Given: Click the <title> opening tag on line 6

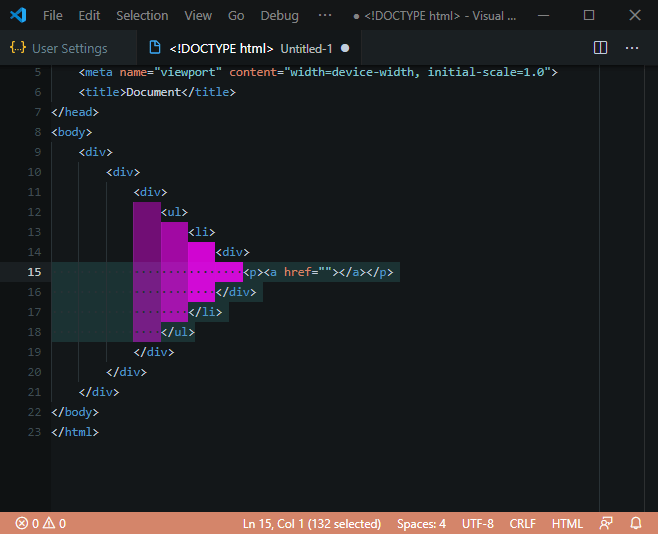Looking at the screenshot, I should pyautogui.click(x=102, y=92).
